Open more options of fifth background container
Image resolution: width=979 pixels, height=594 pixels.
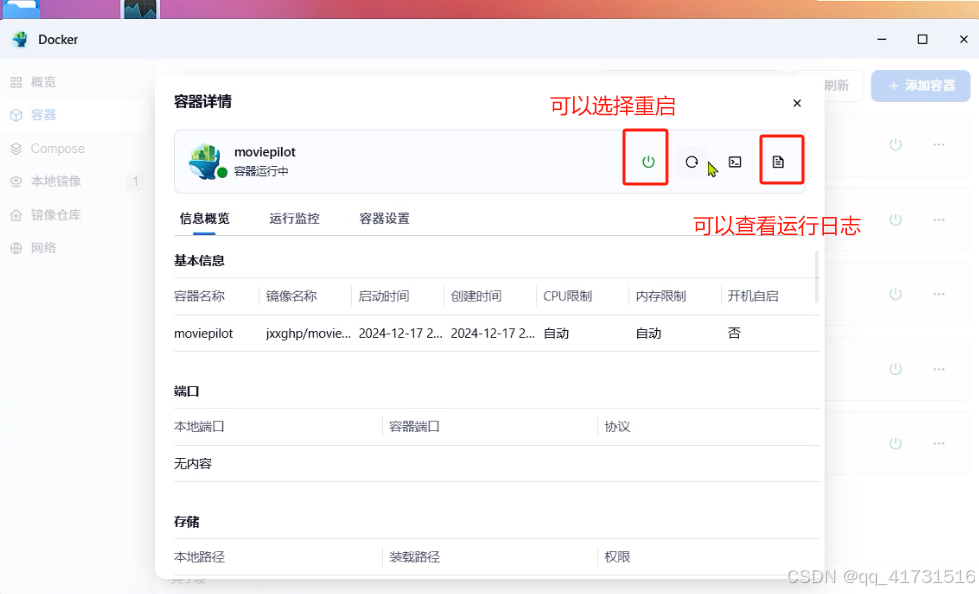coord(938,443)
